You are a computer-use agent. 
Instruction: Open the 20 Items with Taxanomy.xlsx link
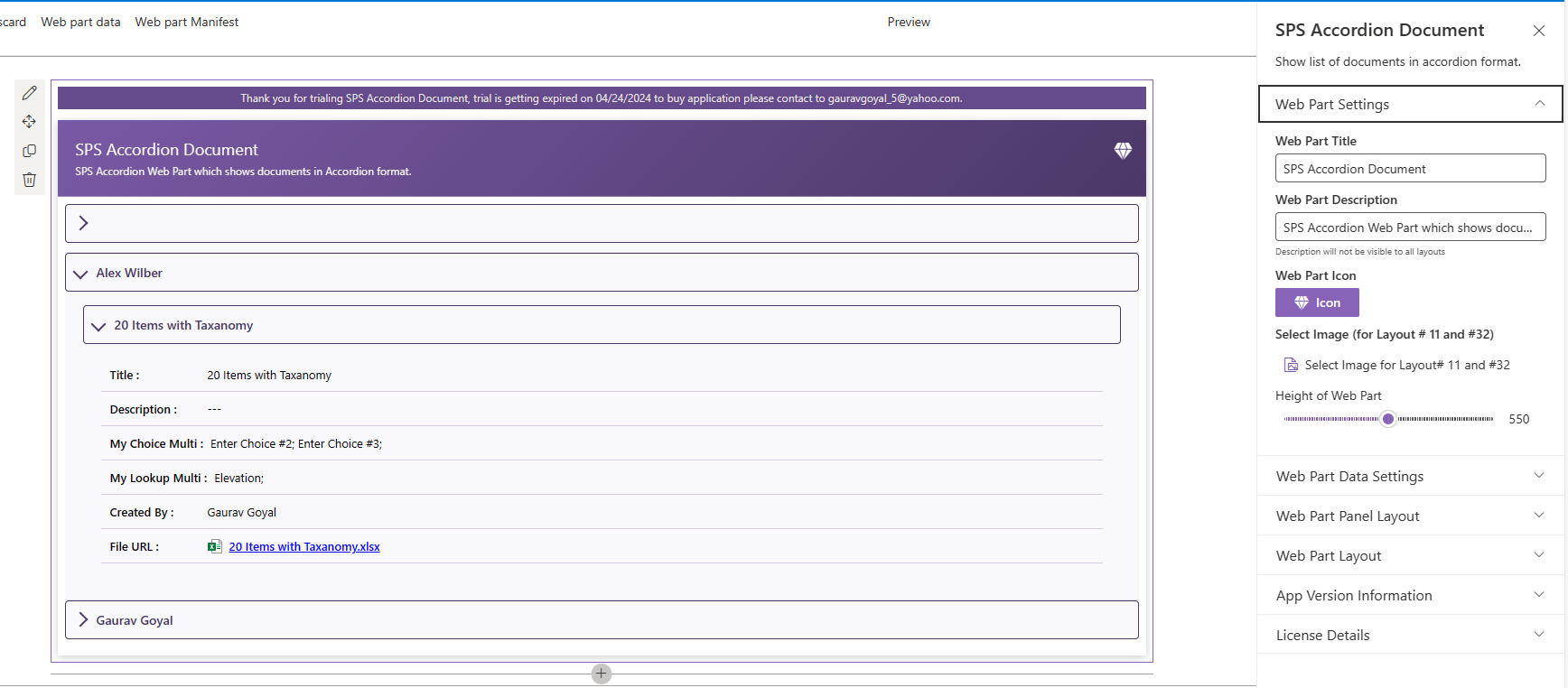tap(304, 546)
